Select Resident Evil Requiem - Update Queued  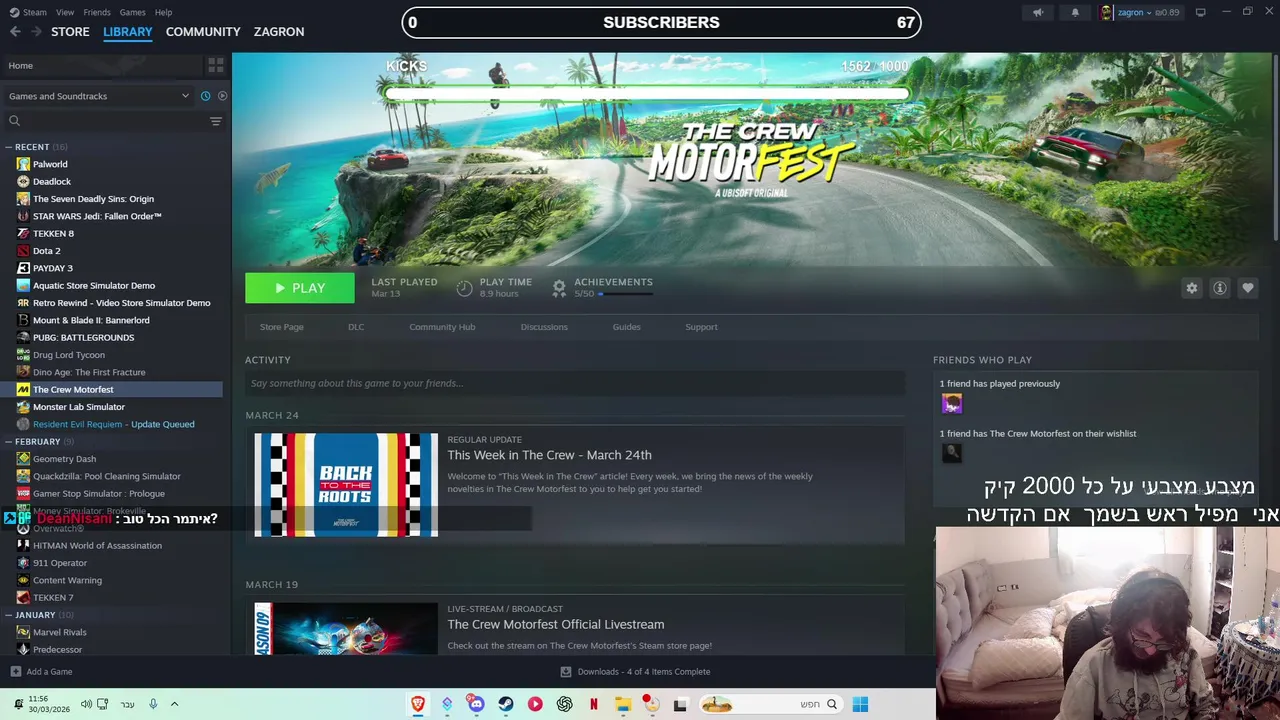click(113, 424)
